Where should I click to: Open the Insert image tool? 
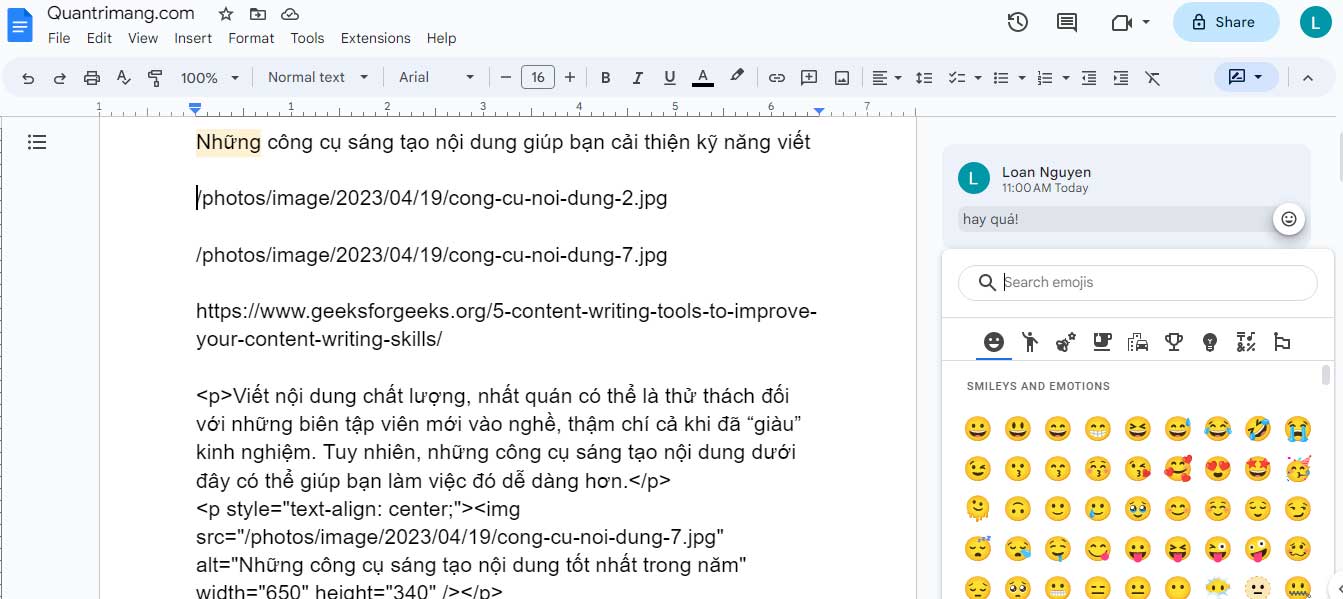point(841,77)
